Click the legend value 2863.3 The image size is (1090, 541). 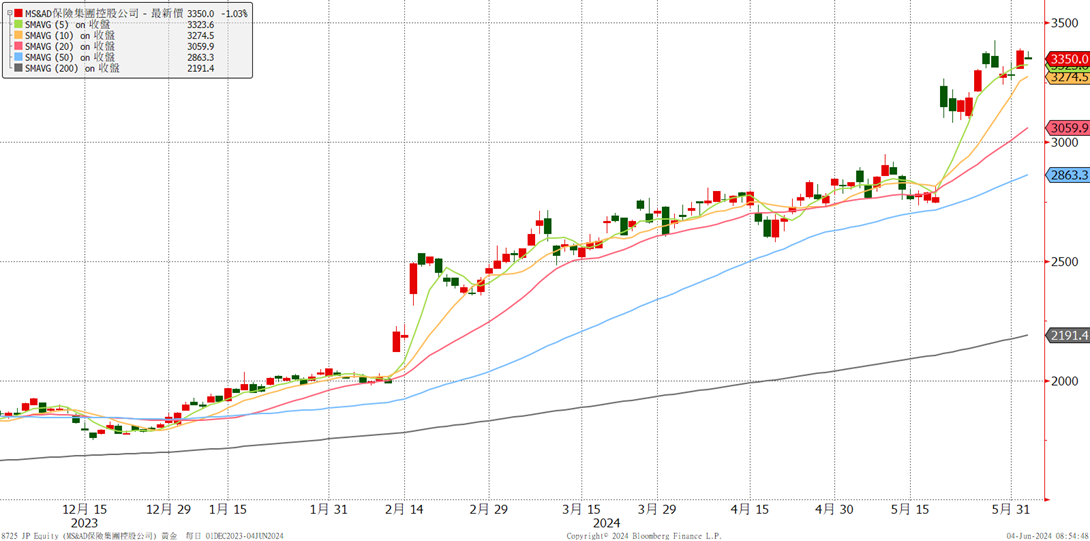coord(200,57)
